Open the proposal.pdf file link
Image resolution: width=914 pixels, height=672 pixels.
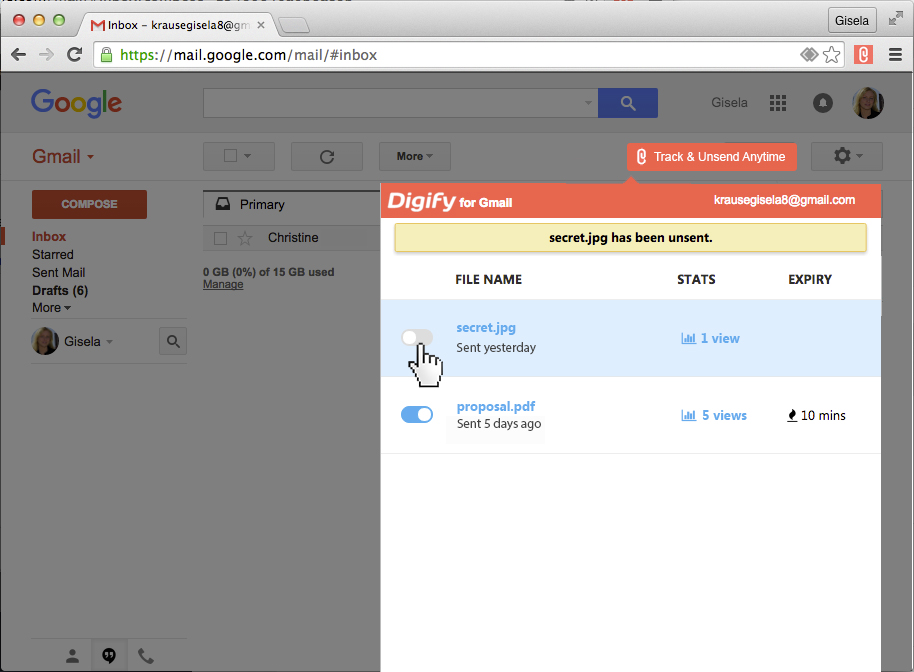click(x=496, y=406)
